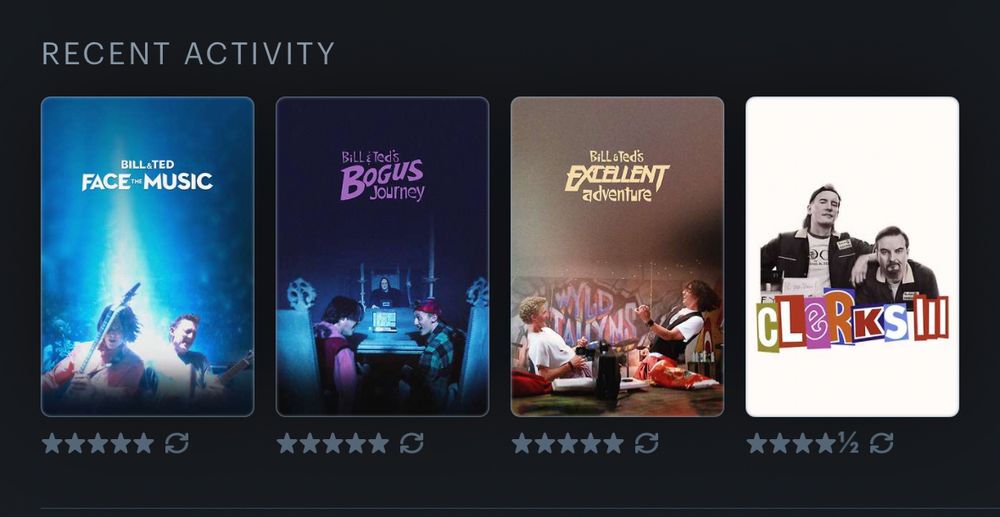
Task: Click the first star under Face the Music
Action: click(x=52, y=443)
